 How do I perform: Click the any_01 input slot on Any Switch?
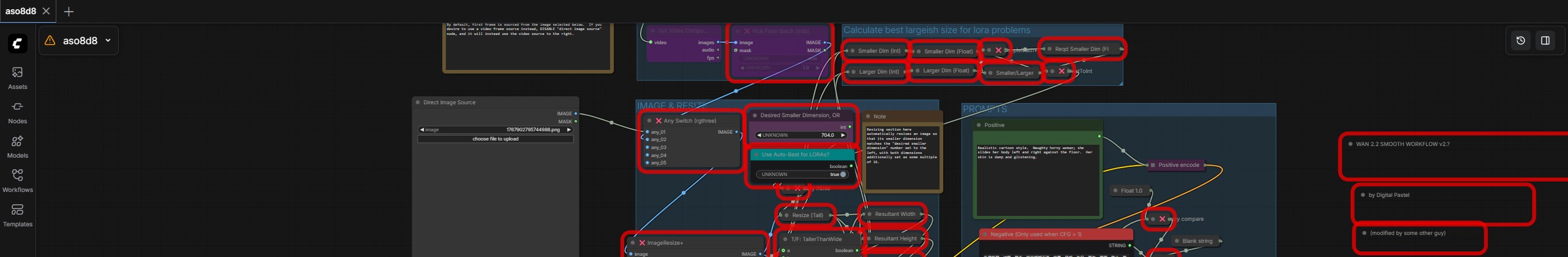point(647,132)
